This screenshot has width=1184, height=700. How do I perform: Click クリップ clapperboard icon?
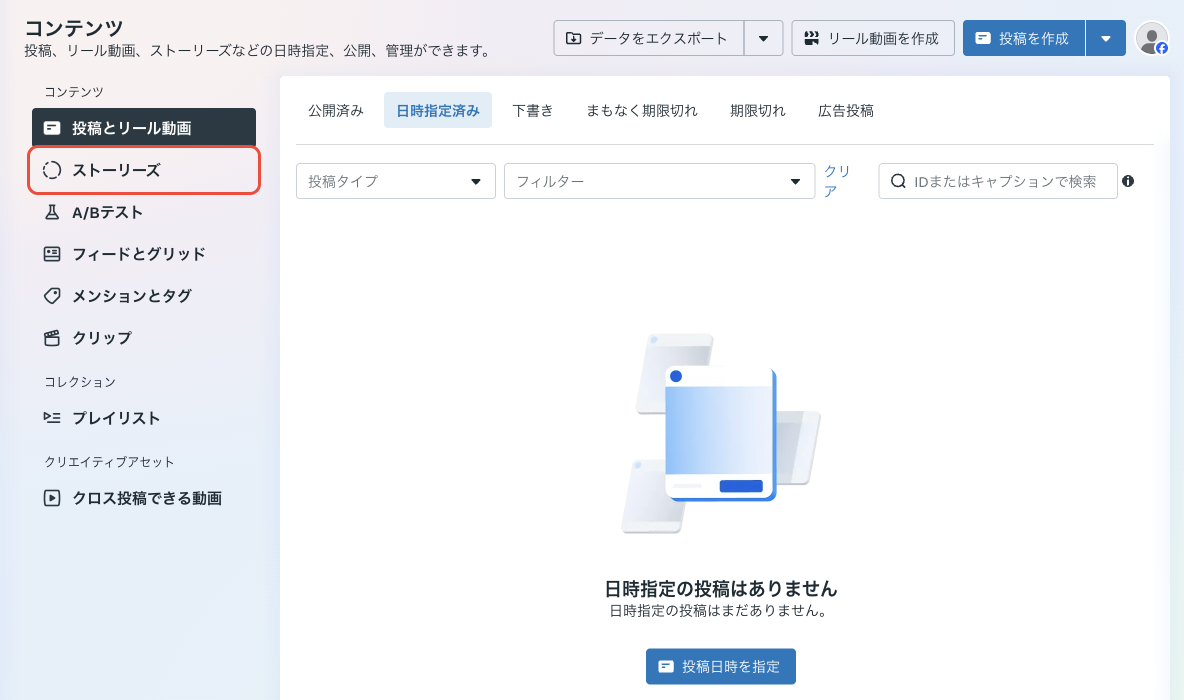[52, 338]
